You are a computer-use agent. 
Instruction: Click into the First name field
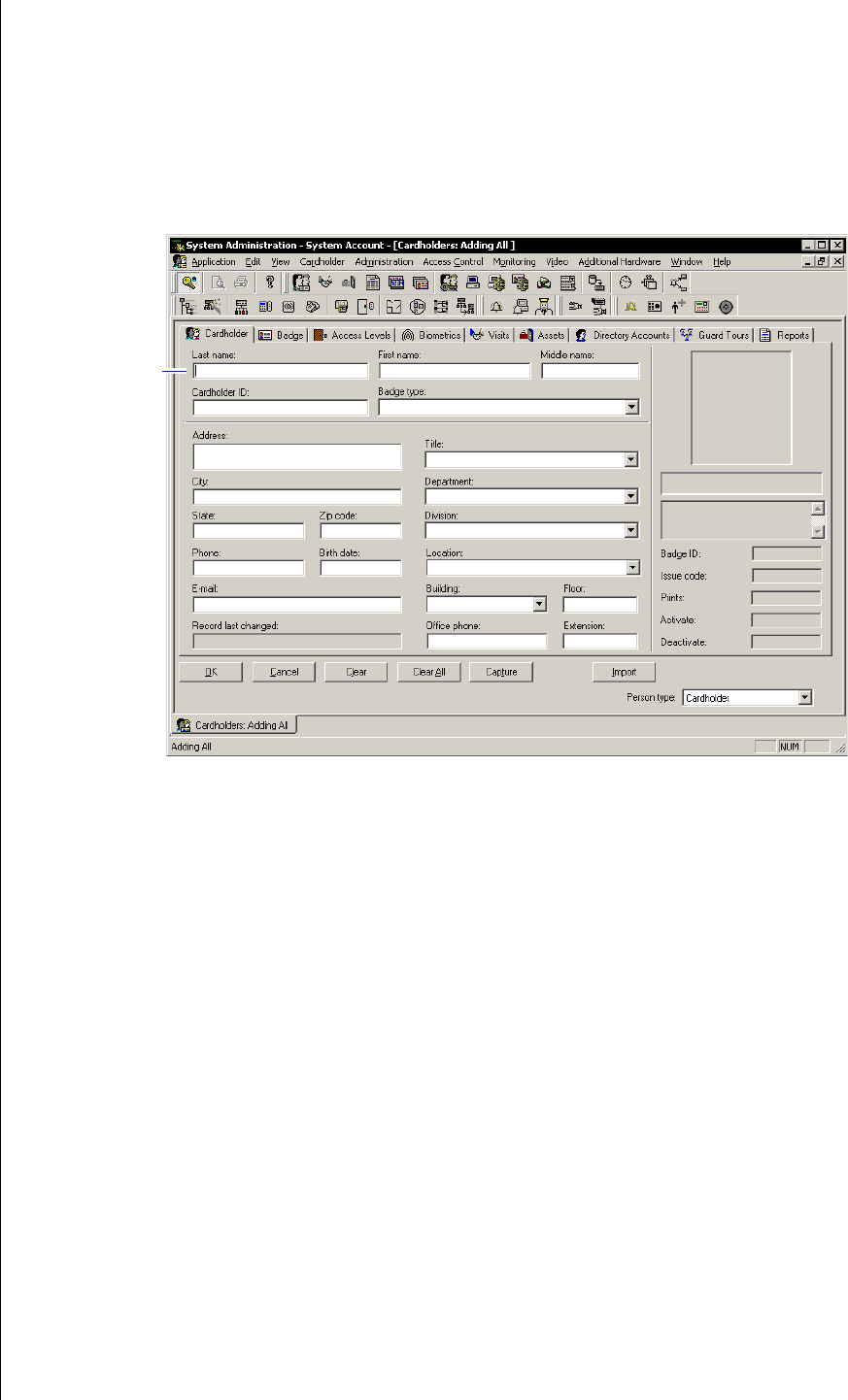[455, 370]
